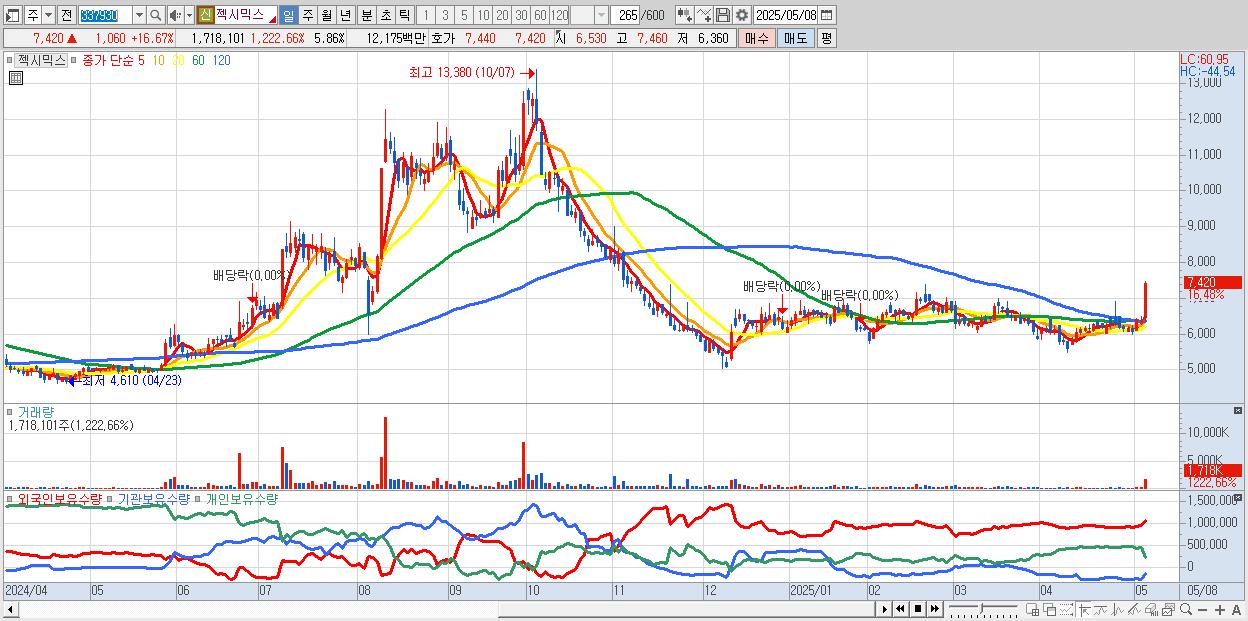Open the chart settings gear icon
This screenshot has height=621, width=1248.
742,15
